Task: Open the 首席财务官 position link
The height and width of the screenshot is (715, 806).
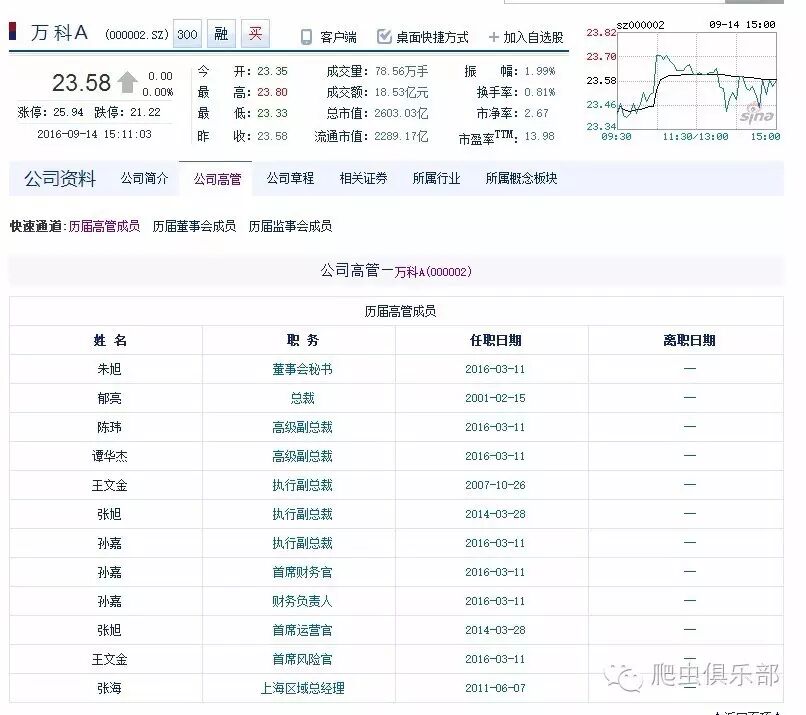Action: [x=302, y=572]
